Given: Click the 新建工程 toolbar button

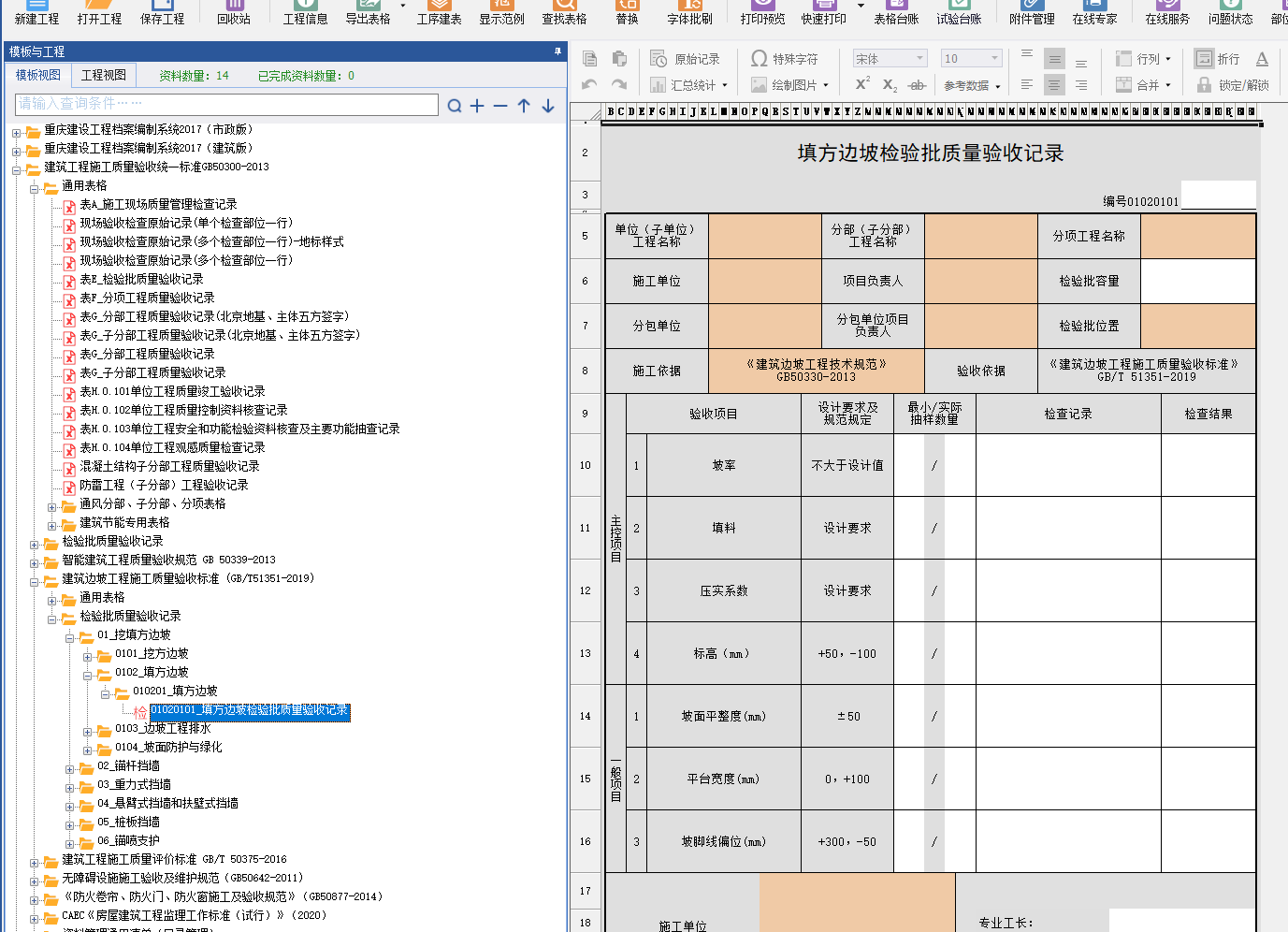Looking at the screenshot, I should pyautogui.click(x=36, y=13).
